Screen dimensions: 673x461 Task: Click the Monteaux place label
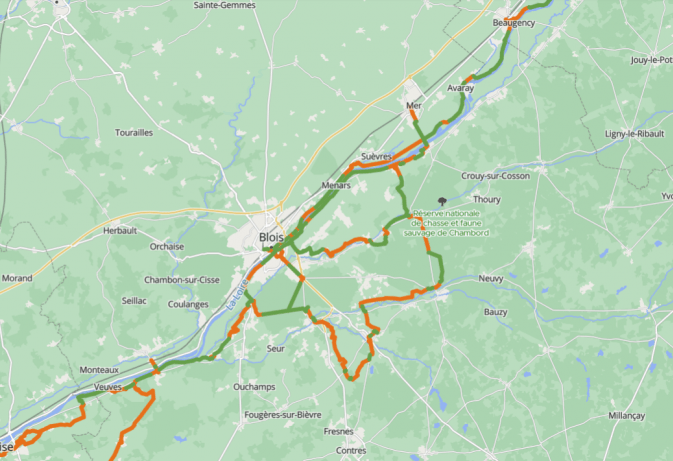[99, 370]
